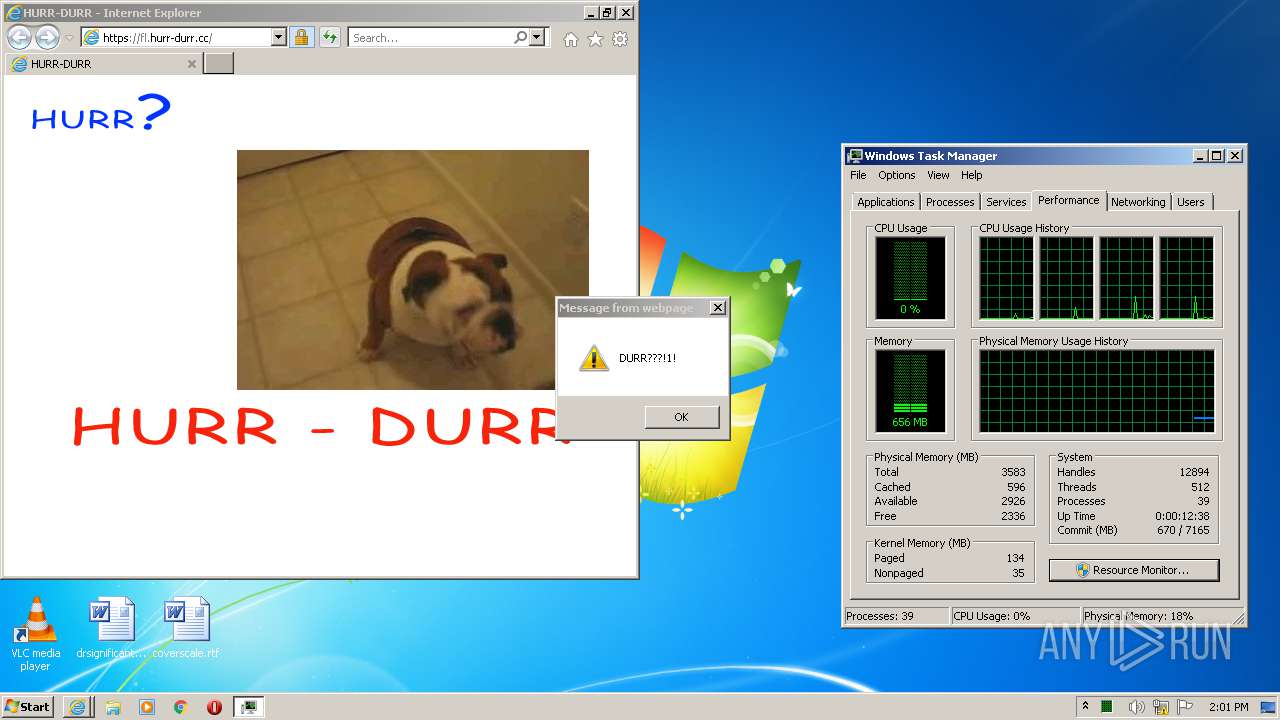The image size is (1280, 720).
Task: Select the coverscale.rtf desktop icon
Action: 186,628
